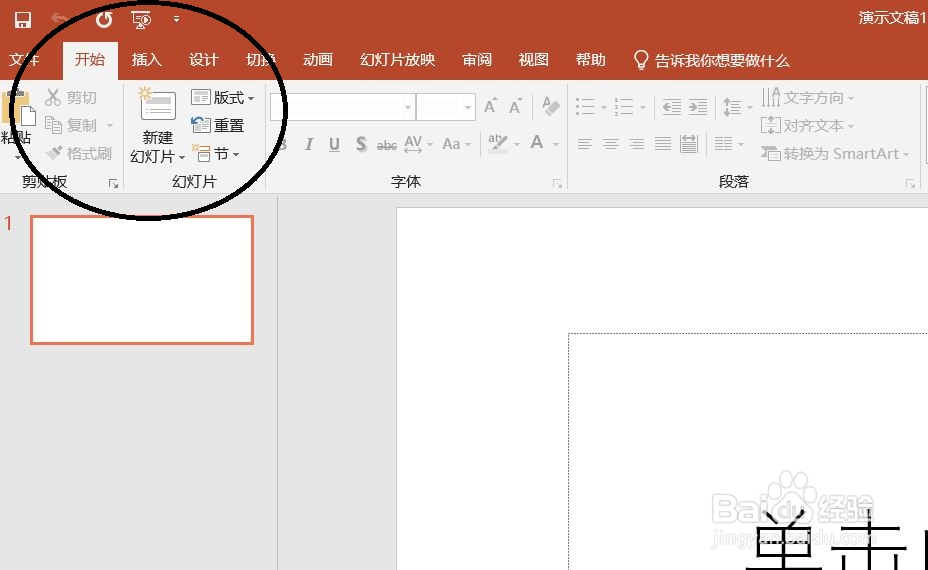Expand the font color dropdown arrow
928x570 pixels.
[556, 144]
